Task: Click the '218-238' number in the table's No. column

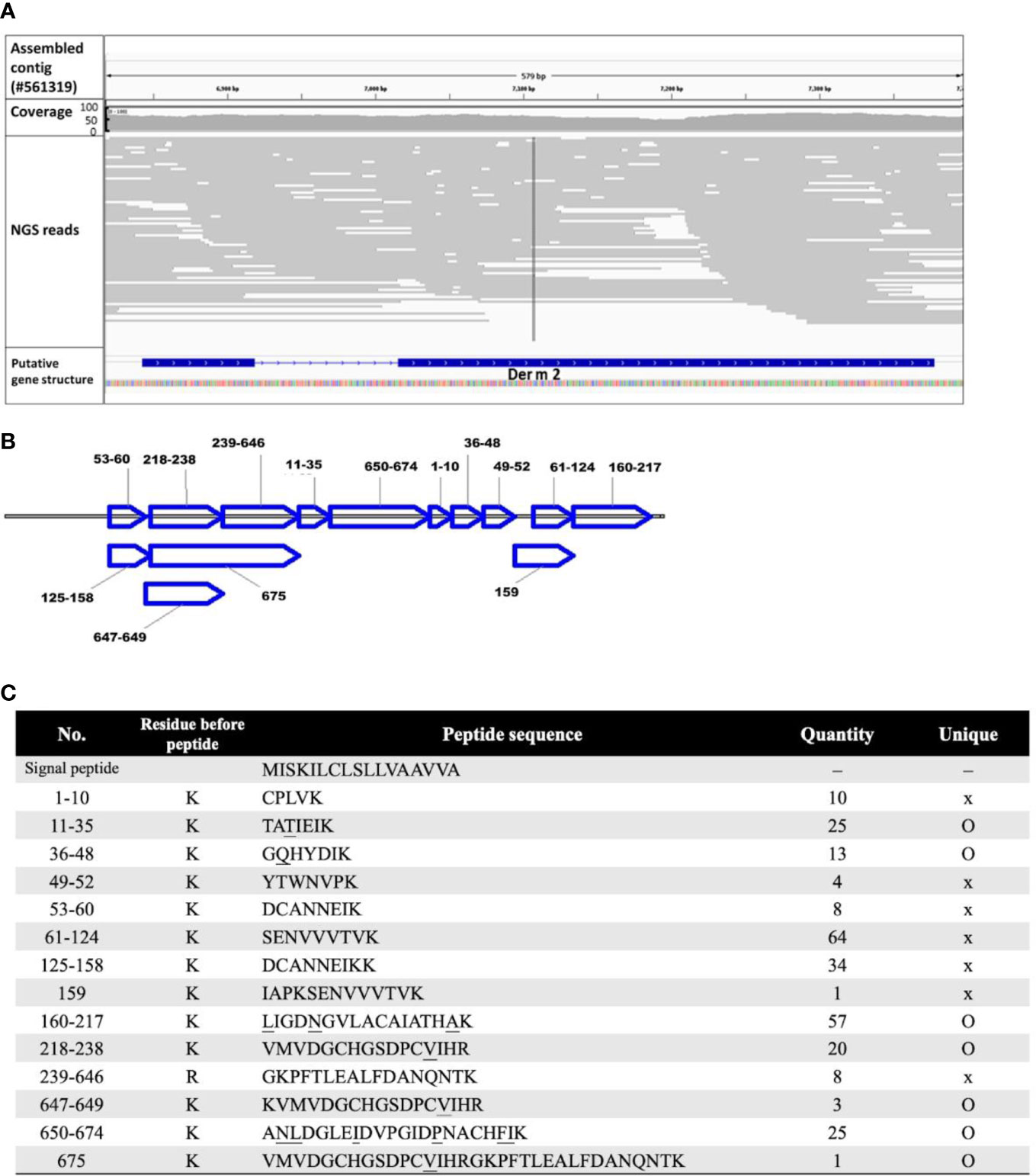Action: 72,1049
